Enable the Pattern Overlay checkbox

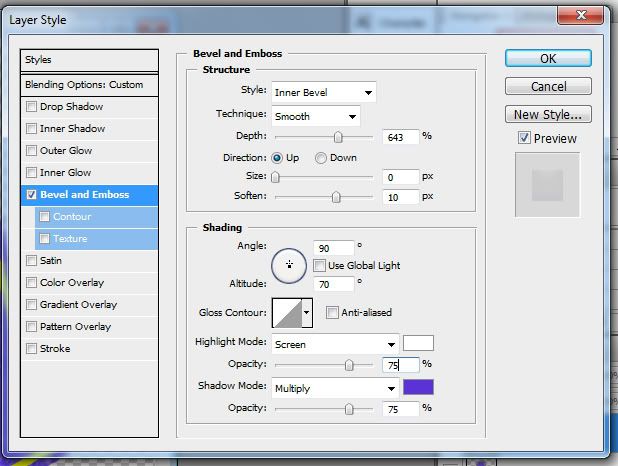pos(31,327)
